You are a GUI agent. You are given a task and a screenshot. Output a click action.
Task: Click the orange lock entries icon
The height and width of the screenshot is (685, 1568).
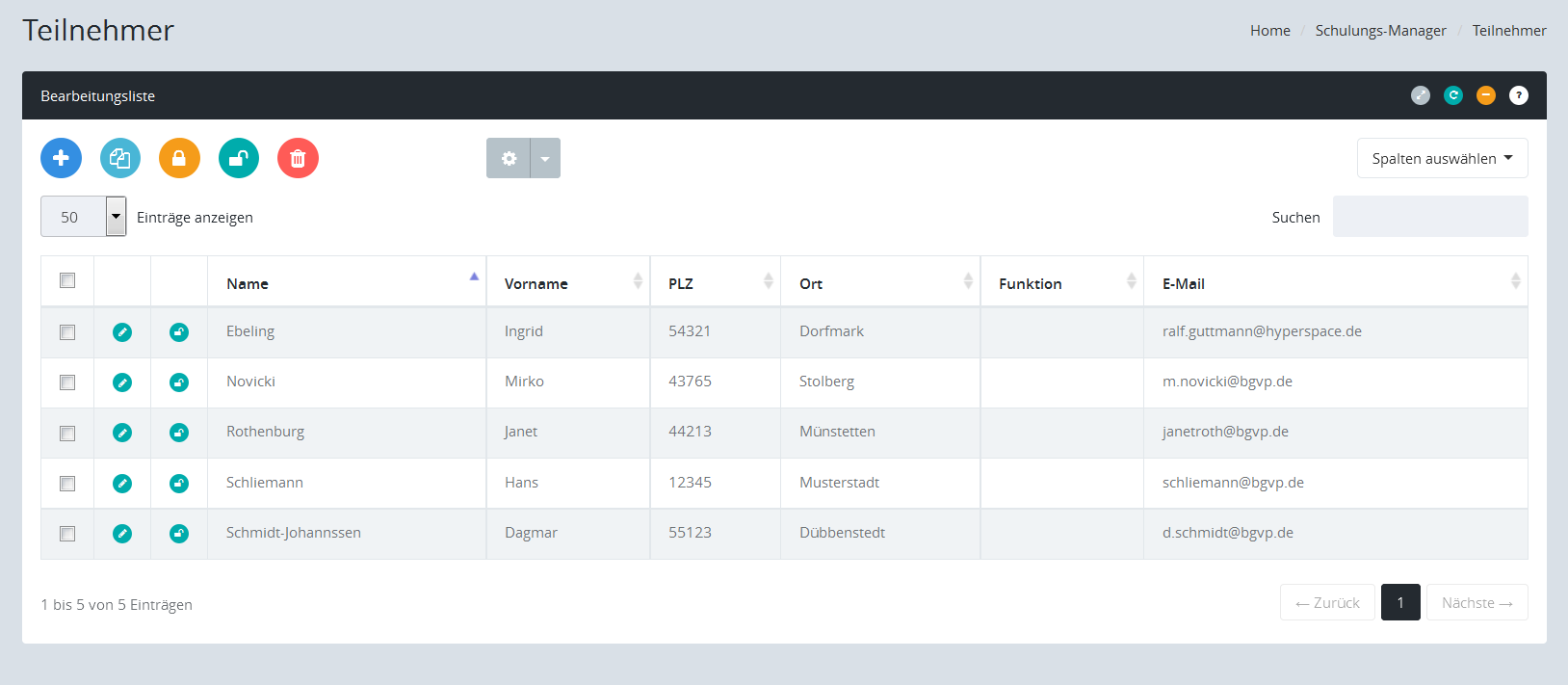tap(179, 158)
